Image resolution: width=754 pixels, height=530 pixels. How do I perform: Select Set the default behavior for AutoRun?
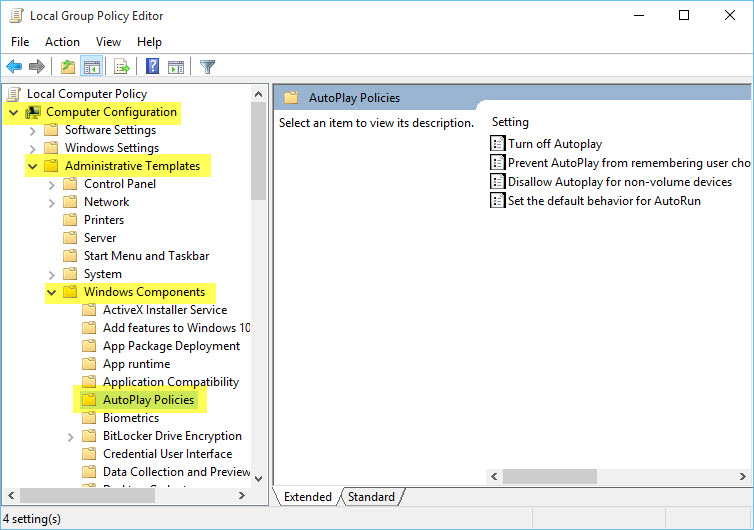tap(604, 200)
